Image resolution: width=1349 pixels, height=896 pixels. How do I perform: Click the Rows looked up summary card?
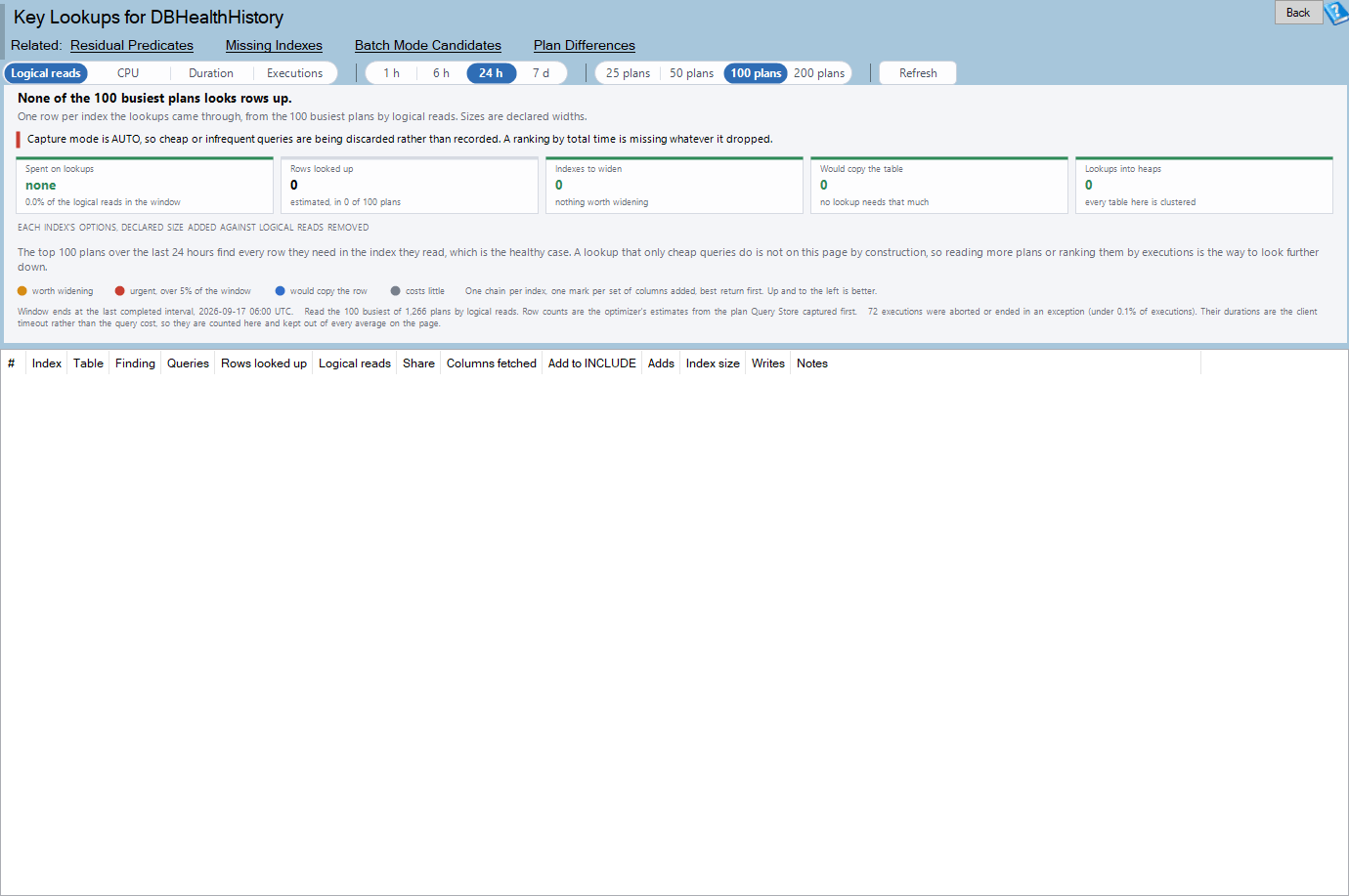coord(410,185)
